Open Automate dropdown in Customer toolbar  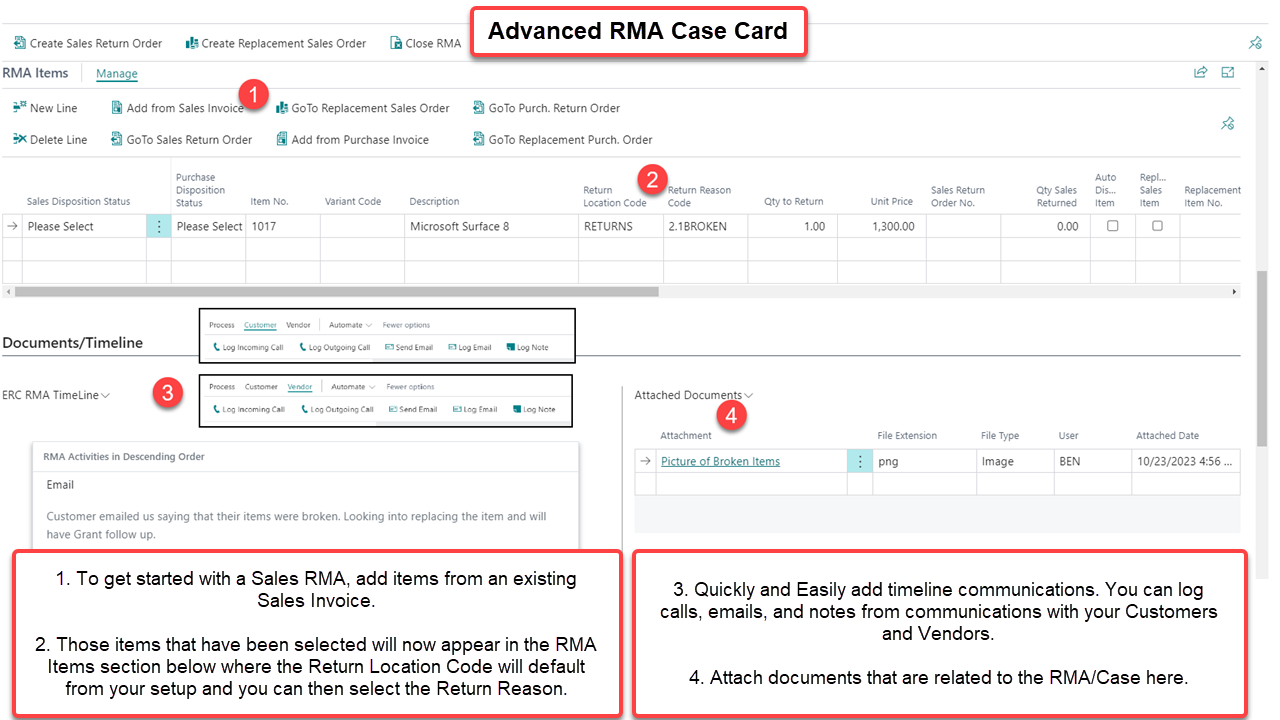tap(350, 325)
